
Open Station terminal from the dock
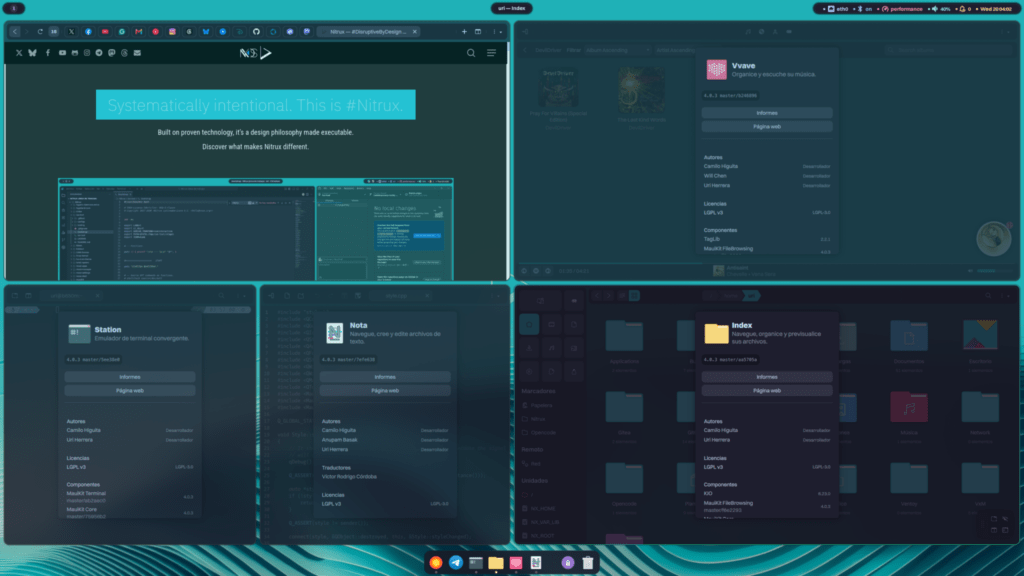pos(476,563)
